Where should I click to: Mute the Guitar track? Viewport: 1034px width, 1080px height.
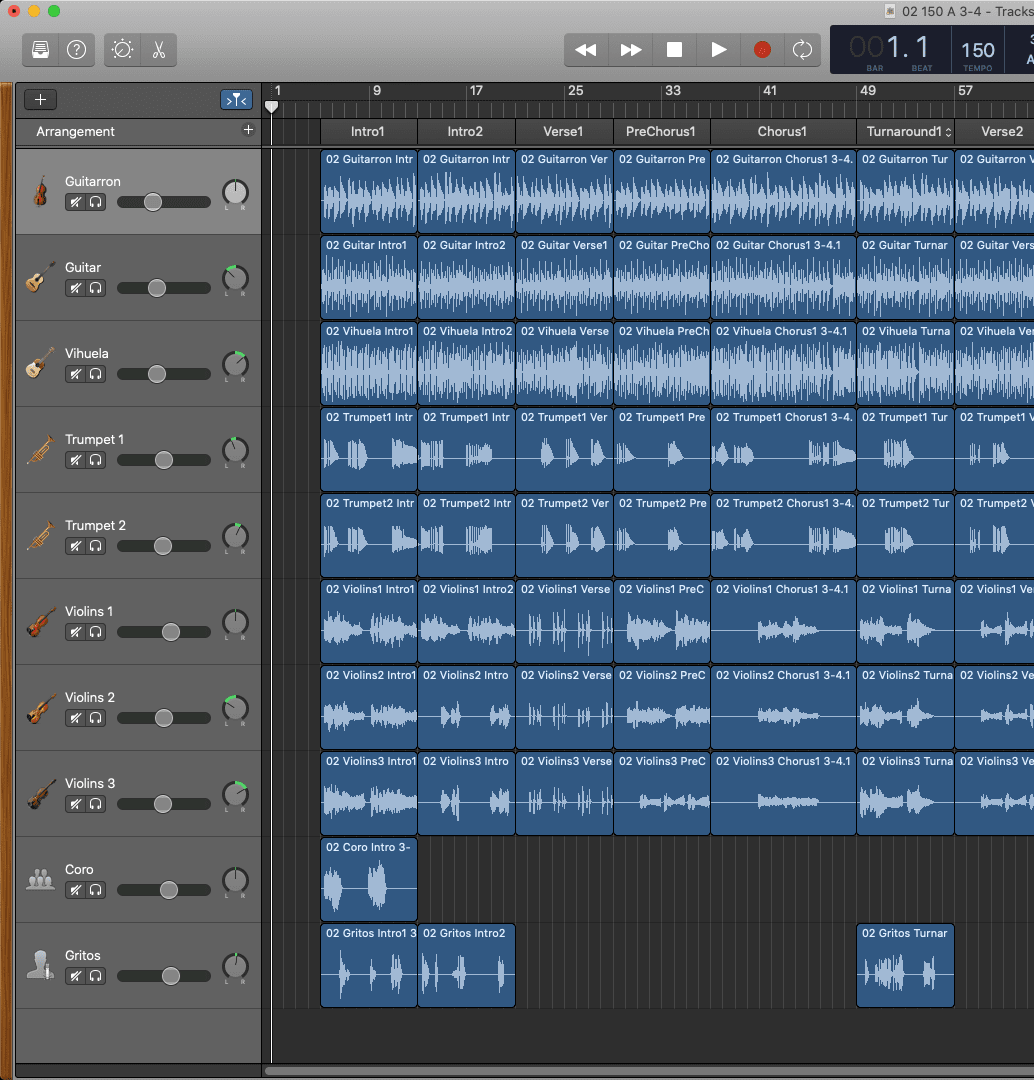coord(75,288)
